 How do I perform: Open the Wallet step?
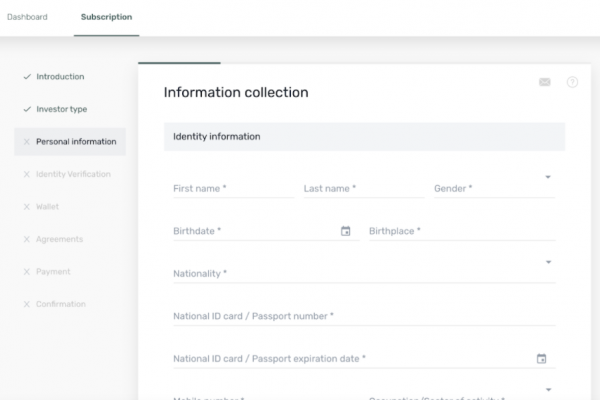[x=47, y=207]
